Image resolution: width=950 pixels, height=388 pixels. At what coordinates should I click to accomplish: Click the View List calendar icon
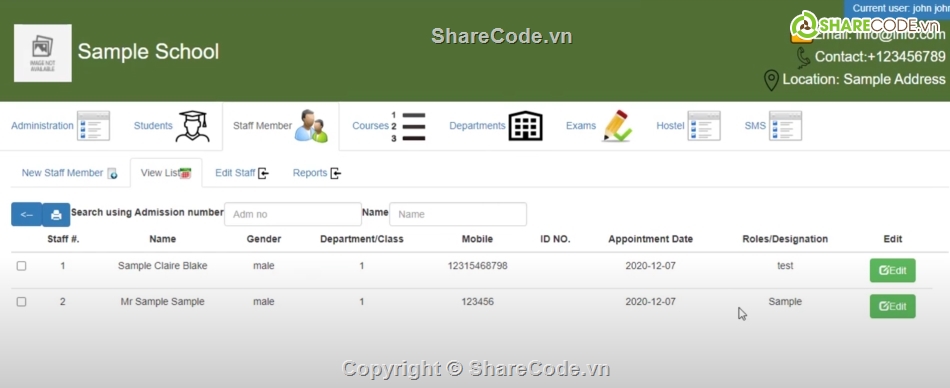pos(185,173)
